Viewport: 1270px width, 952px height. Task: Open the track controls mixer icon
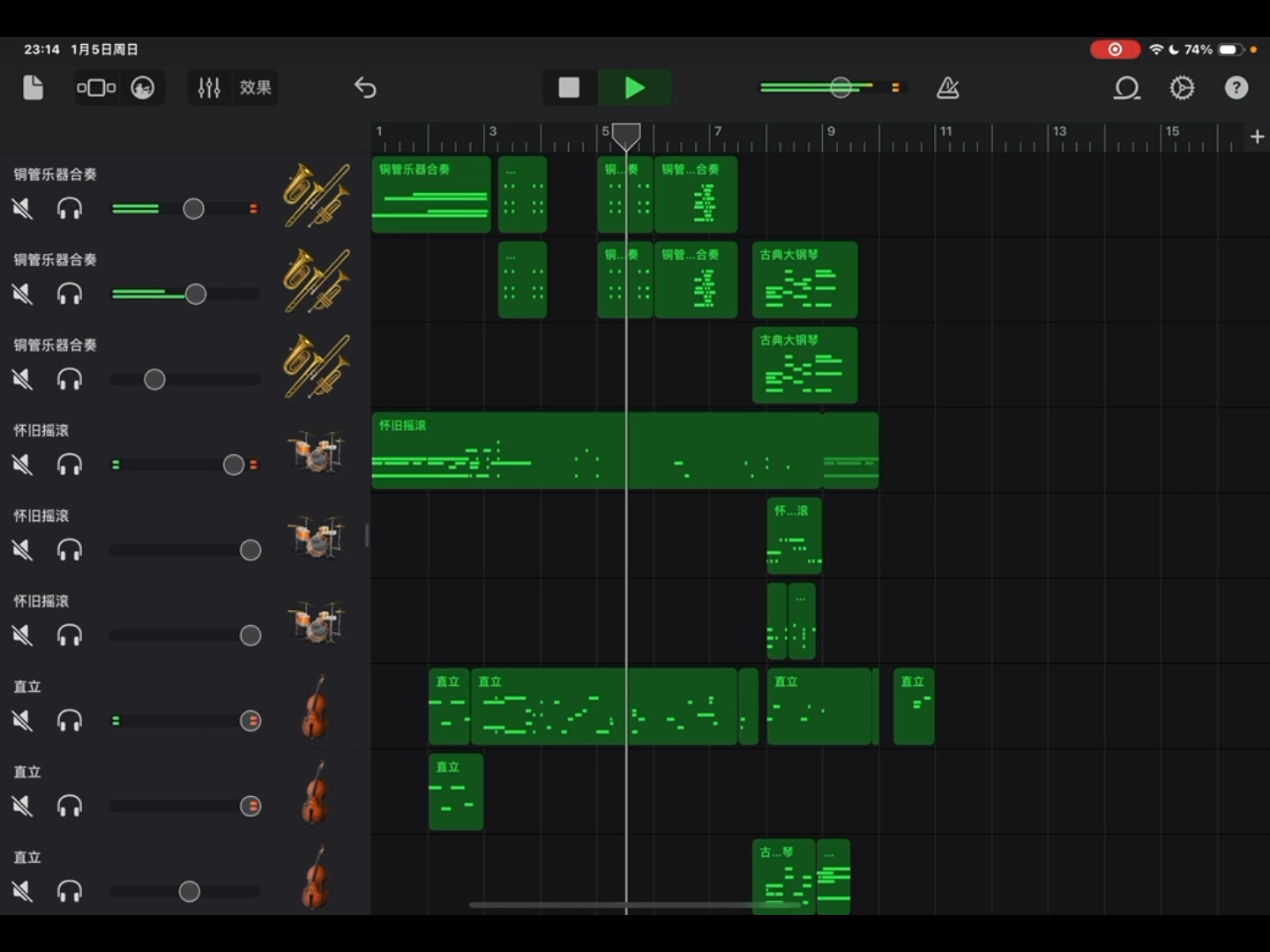(209, 87)
